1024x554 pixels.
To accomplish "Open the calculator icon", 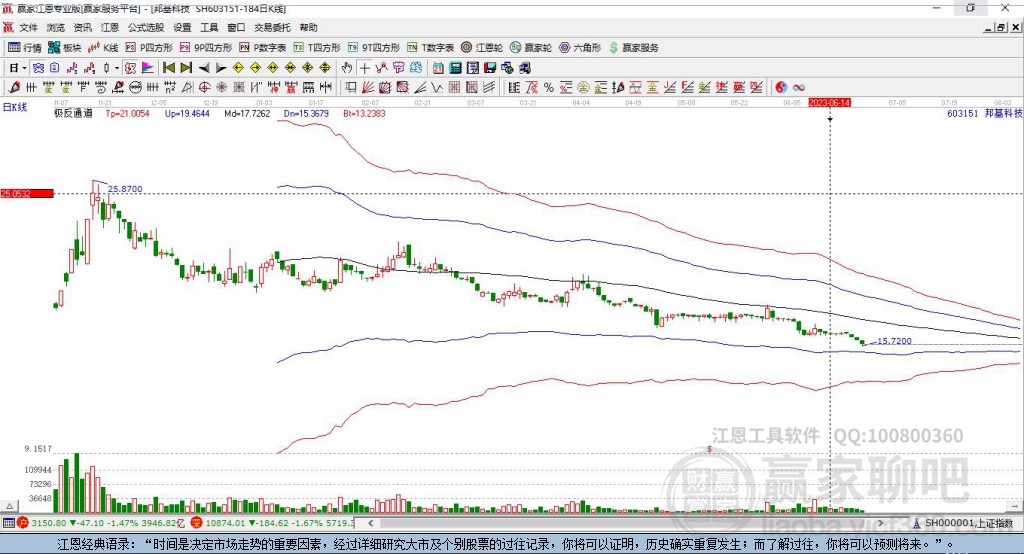I will (455, 68).
